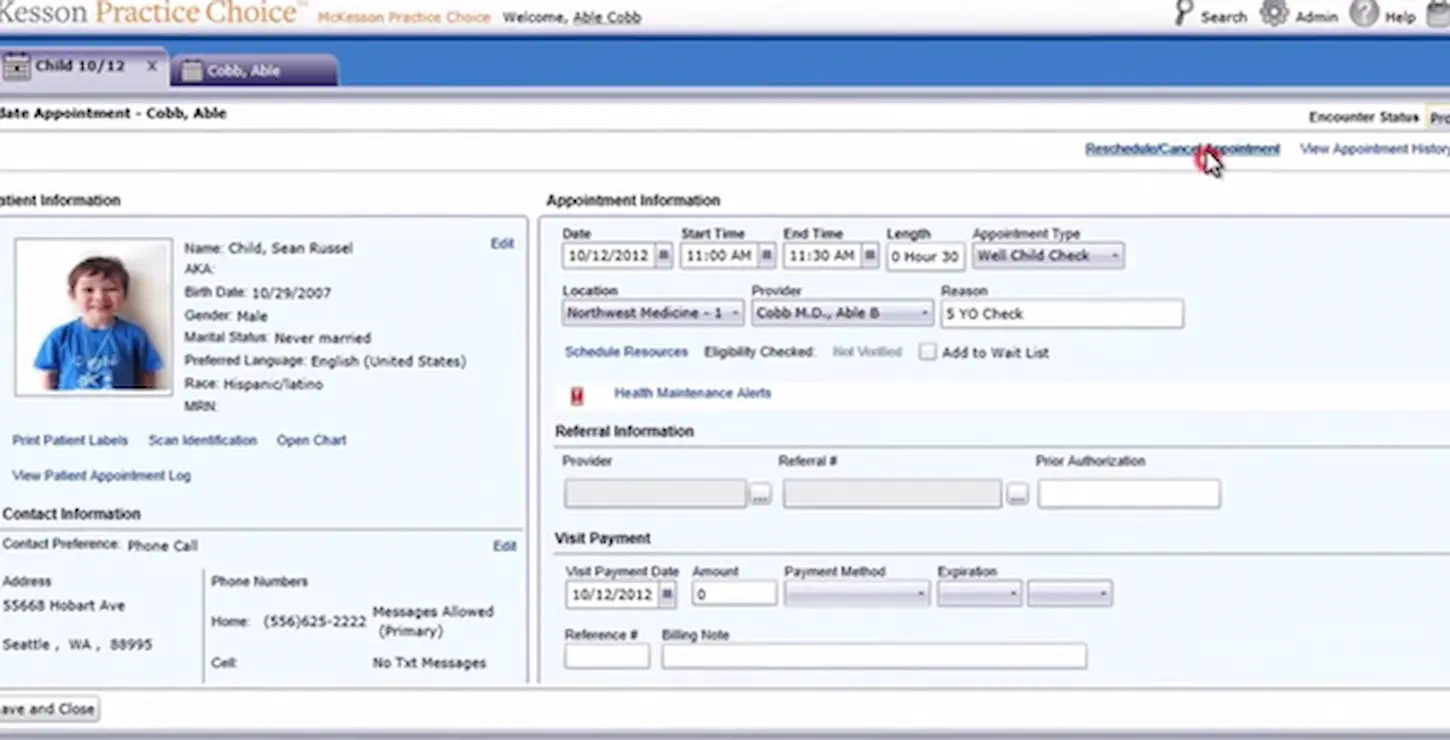
Task: Expand the Location dropdown showing Northwest Medicine
Action: (735, 312)
